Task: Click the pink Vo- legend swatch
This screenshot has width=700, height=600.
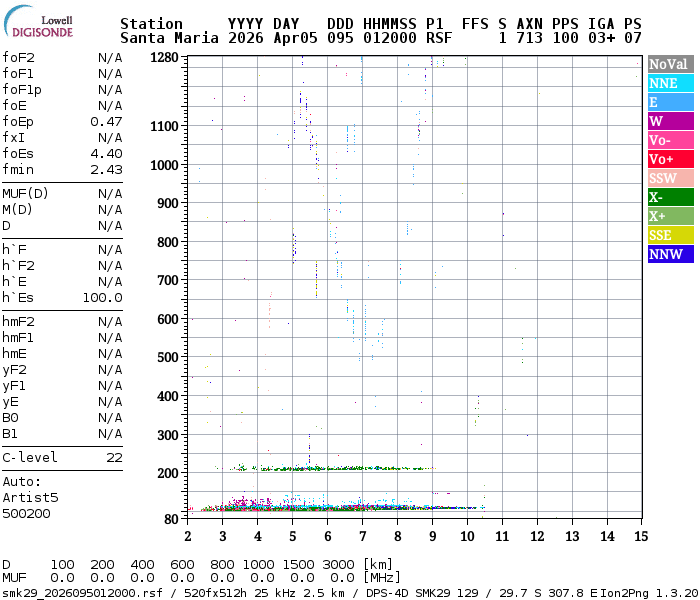Action: coord(671,140)
